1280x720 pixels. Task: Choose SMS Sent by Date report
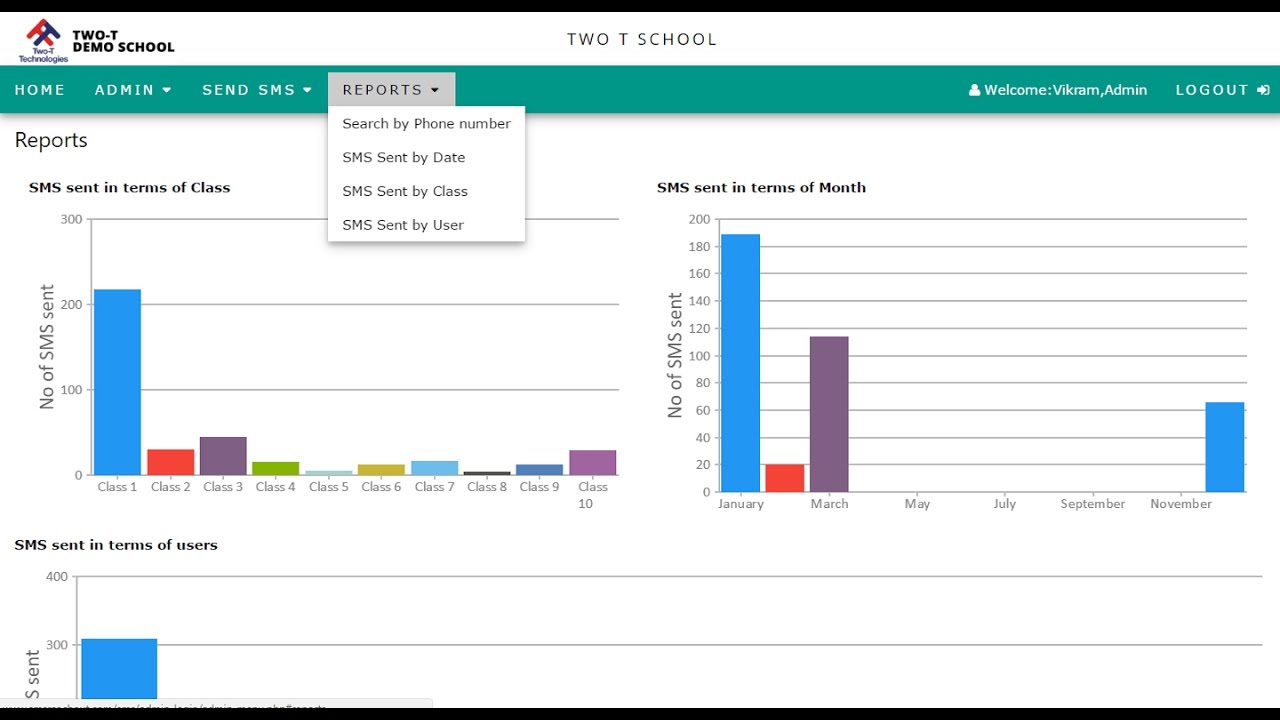(426, 158)
